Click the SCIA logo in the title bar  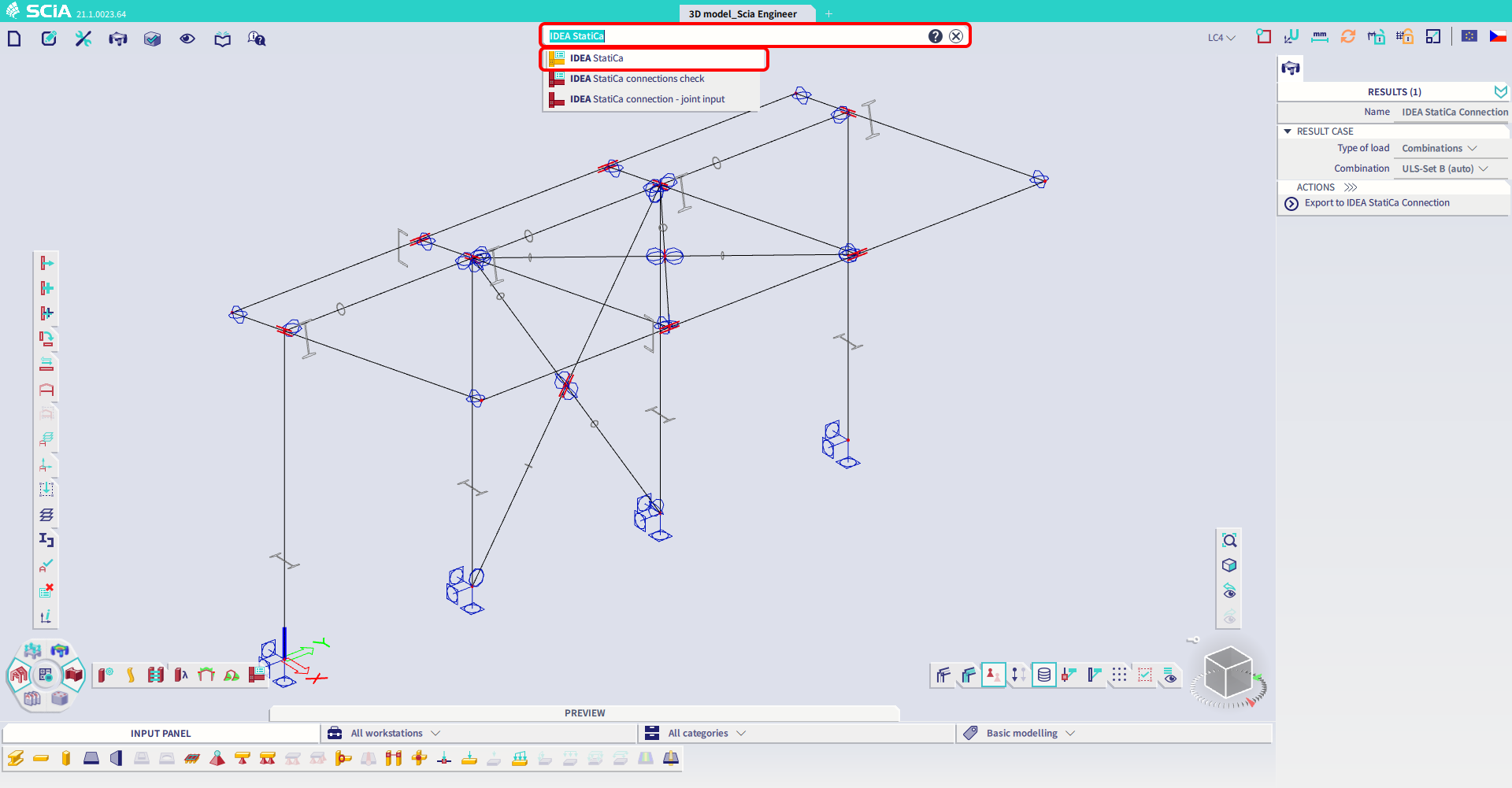pyautogui.click(x=39, y=11)
